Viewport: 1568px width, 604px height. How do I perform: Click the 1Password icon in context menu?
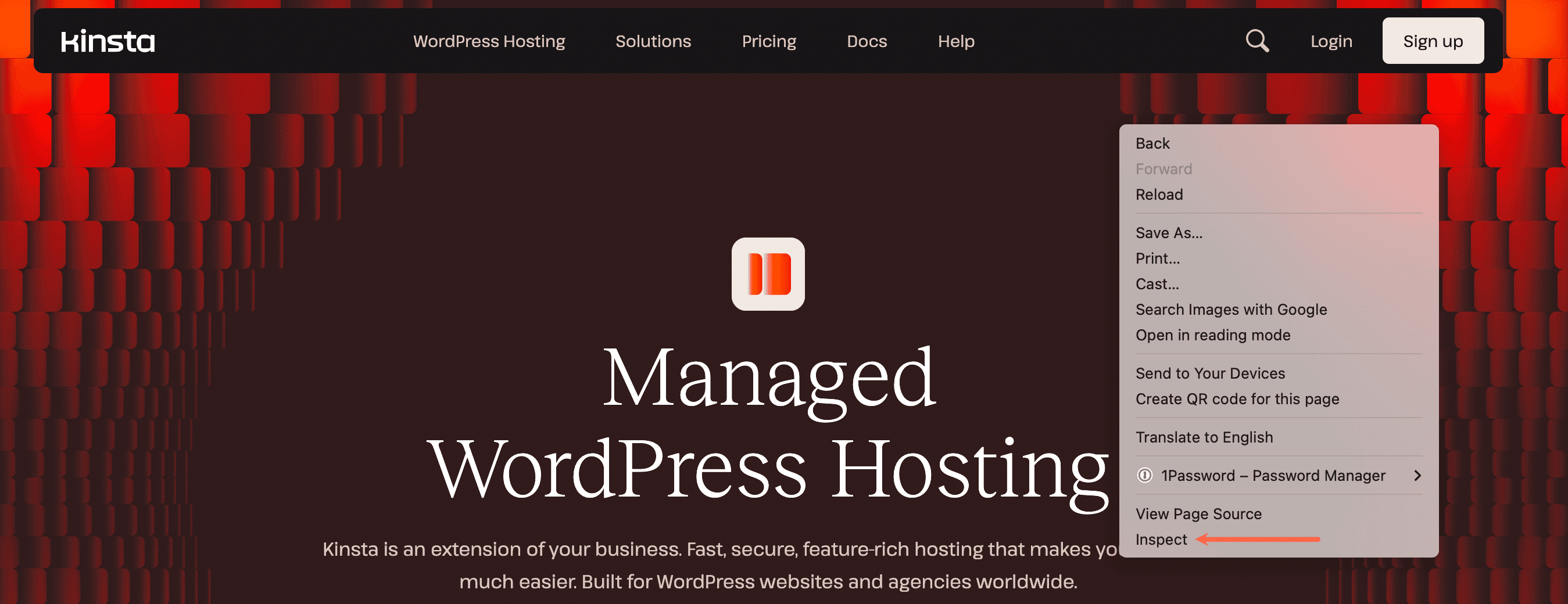click(1144, 476)
